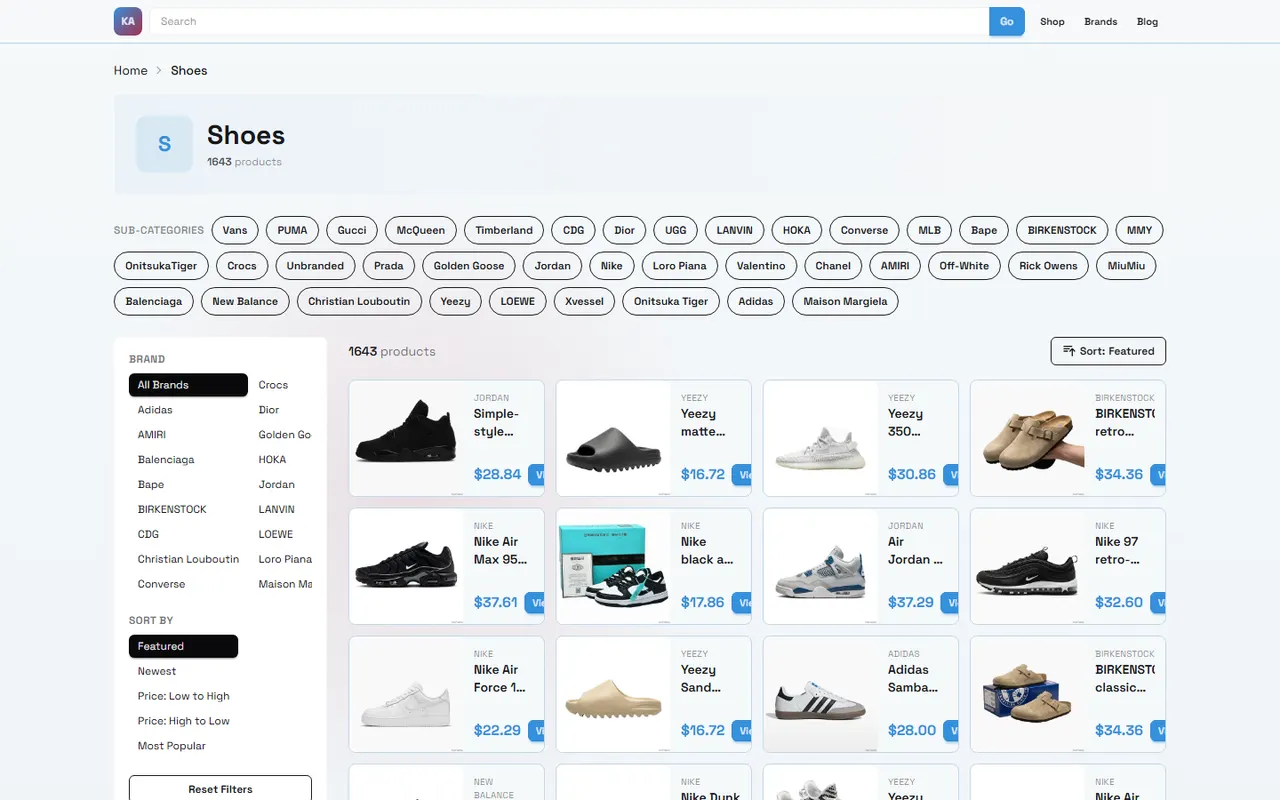Open the Sort: Featured dropdown

1108,351
